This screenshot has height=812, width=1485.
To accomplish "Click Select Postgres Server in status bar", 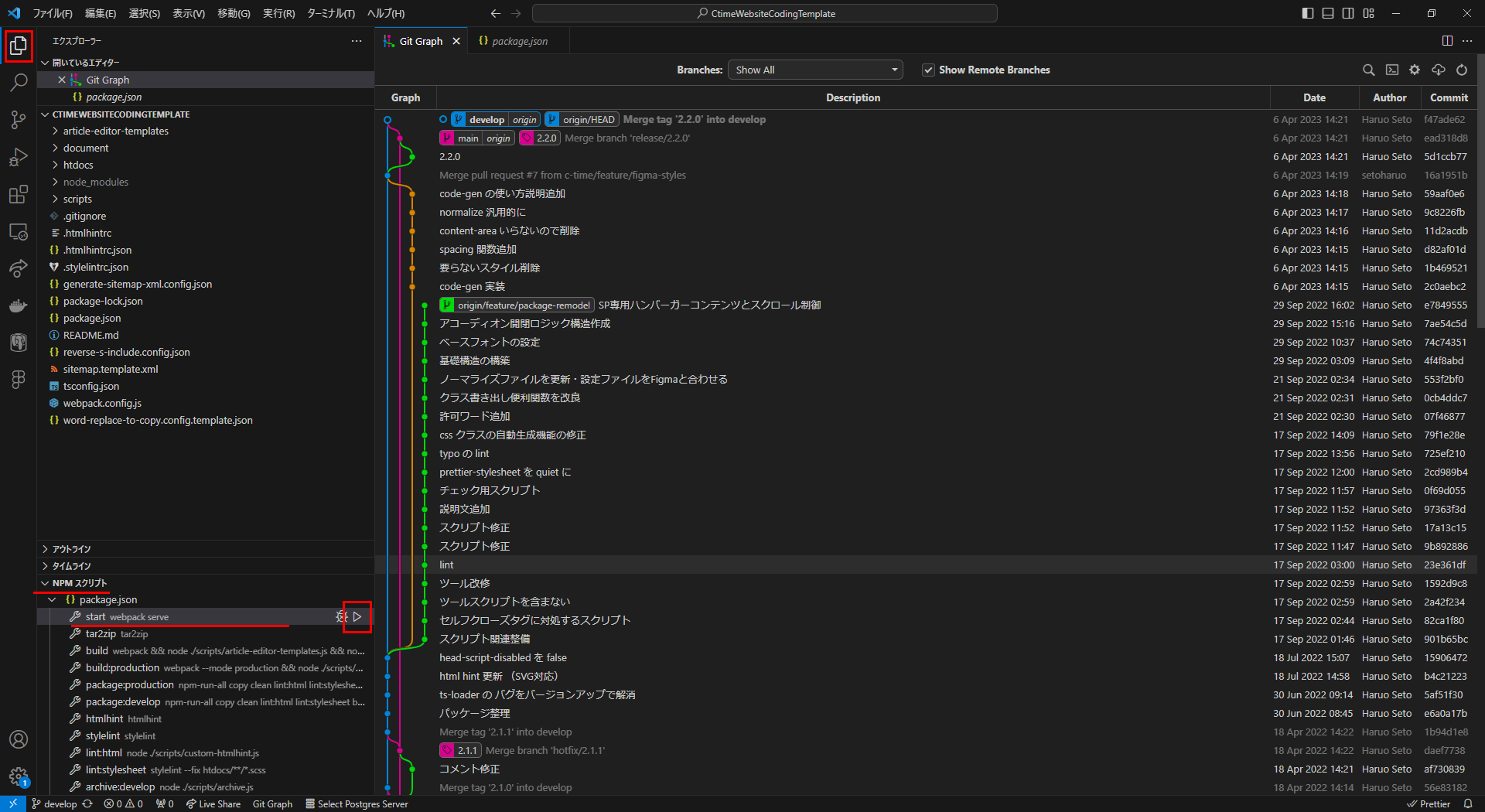I will 357,804.
